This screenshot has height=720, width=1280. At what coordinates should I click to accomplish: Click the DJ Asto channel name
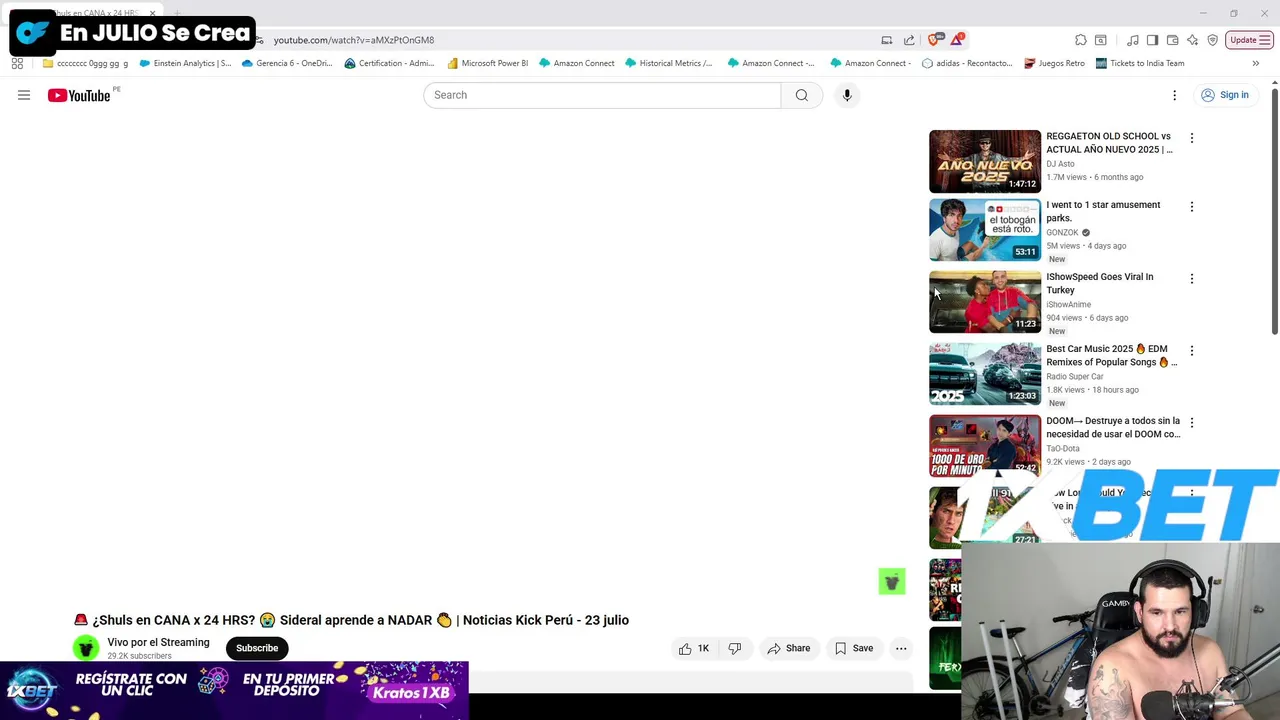(x=1060, y=164)
